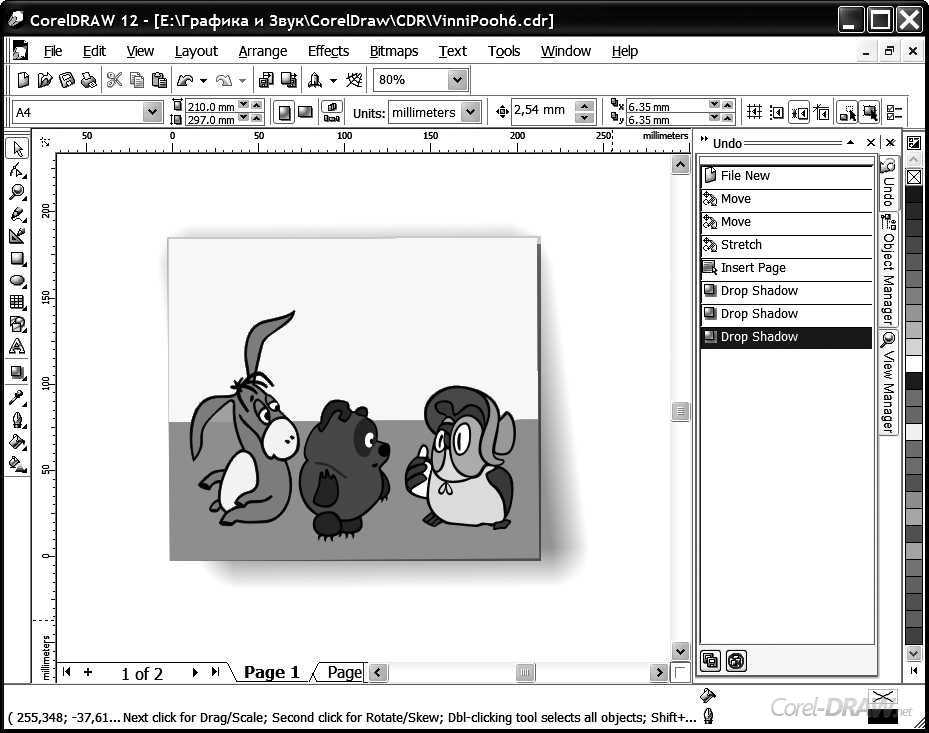Screen dimensions: 929x733
Task: Select the Smart Drawing tool
Action: (x=17, y=236)
